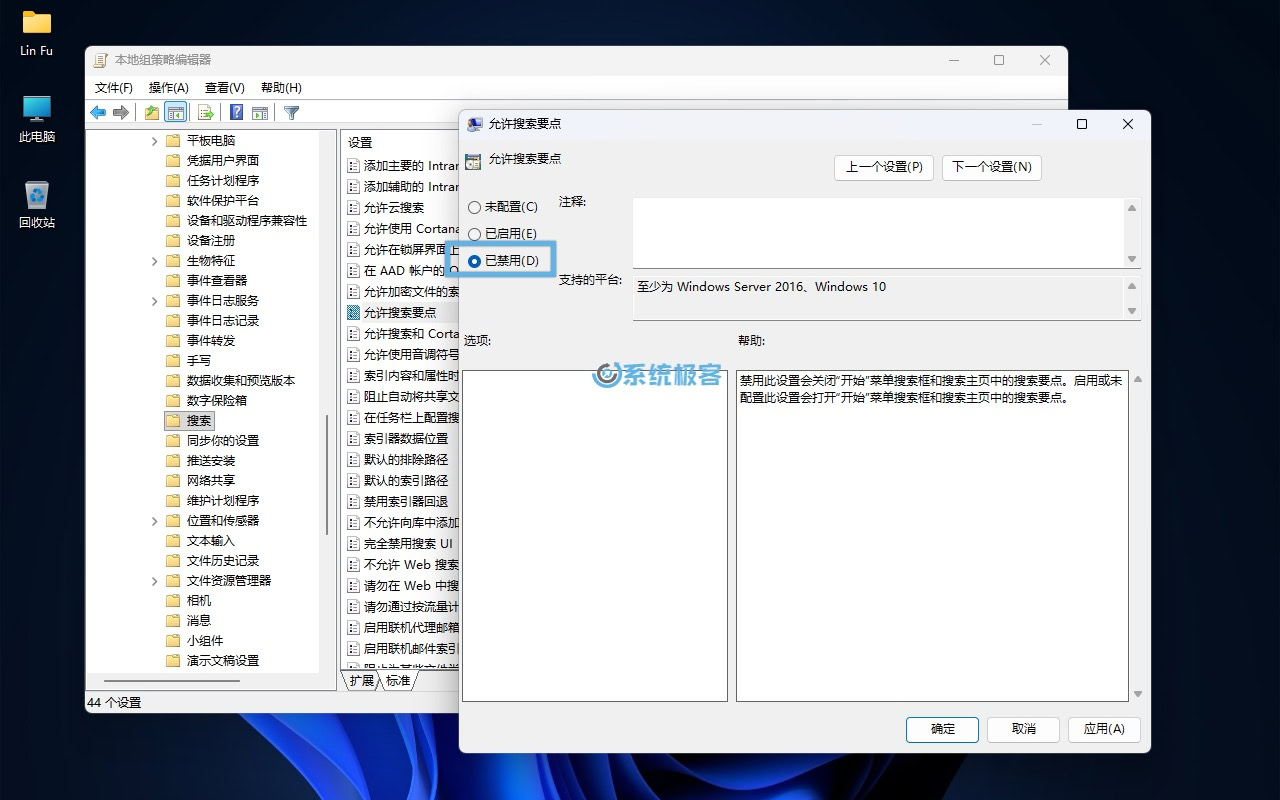
Task: Select the 已启用 radio button
Action: (473, 233)
